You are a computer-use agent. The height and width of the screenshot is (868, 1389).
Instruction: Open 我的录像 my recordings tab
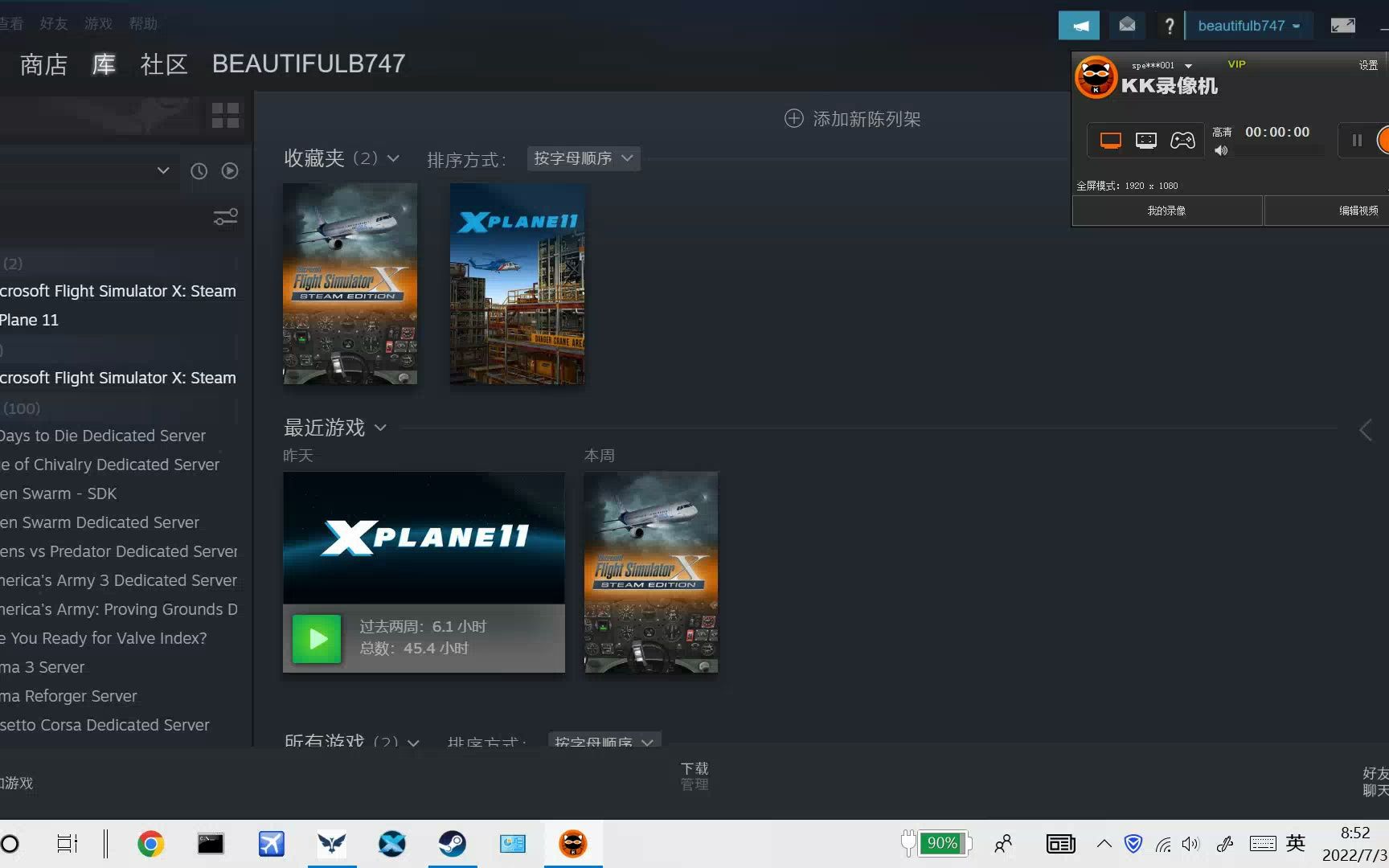(x=1166, y=211)
